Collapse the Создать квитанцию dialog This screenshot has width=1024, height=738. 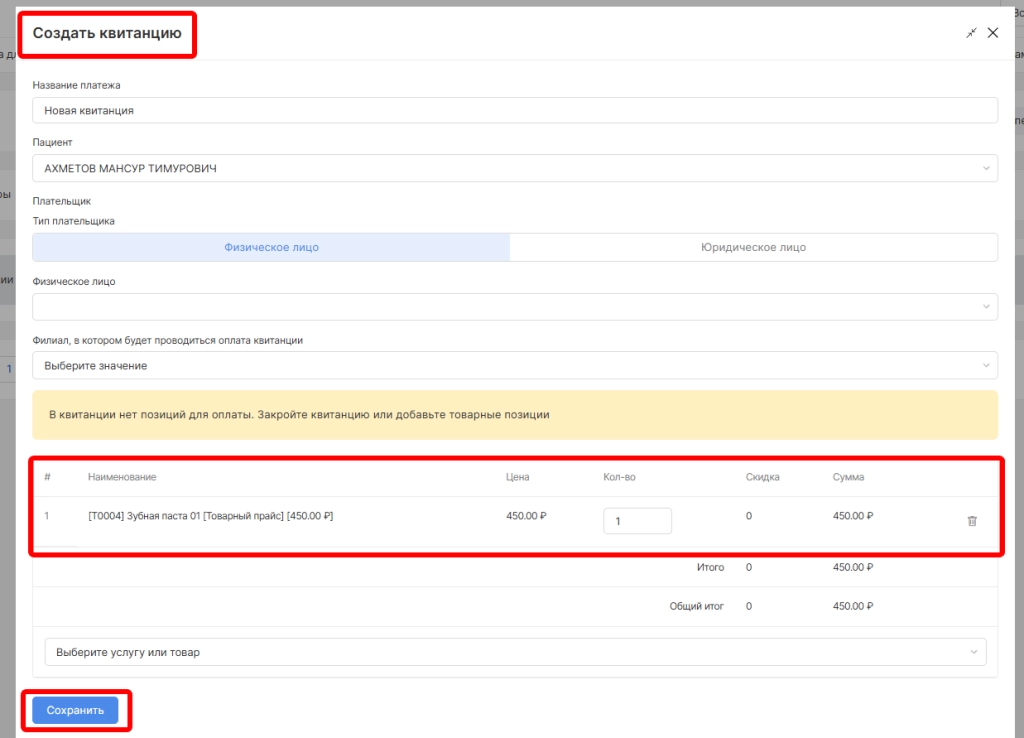971,33
